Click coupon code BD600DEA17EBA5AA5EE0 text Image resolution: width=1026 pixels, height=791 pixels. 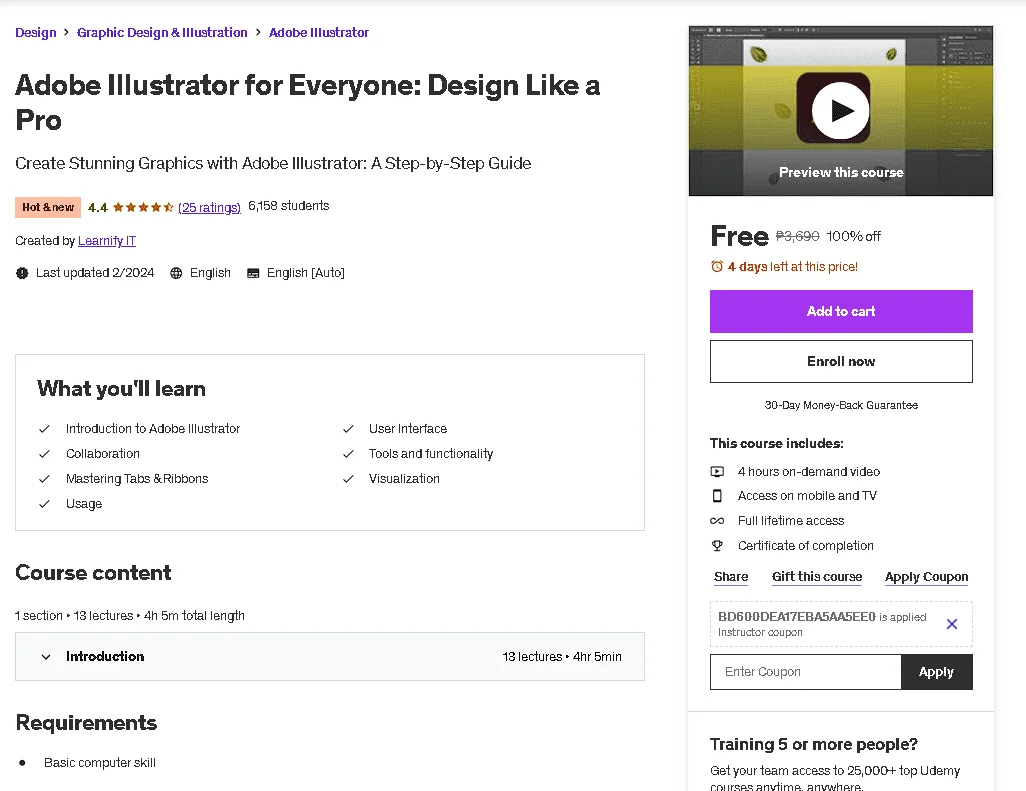[x=796, y=616]
